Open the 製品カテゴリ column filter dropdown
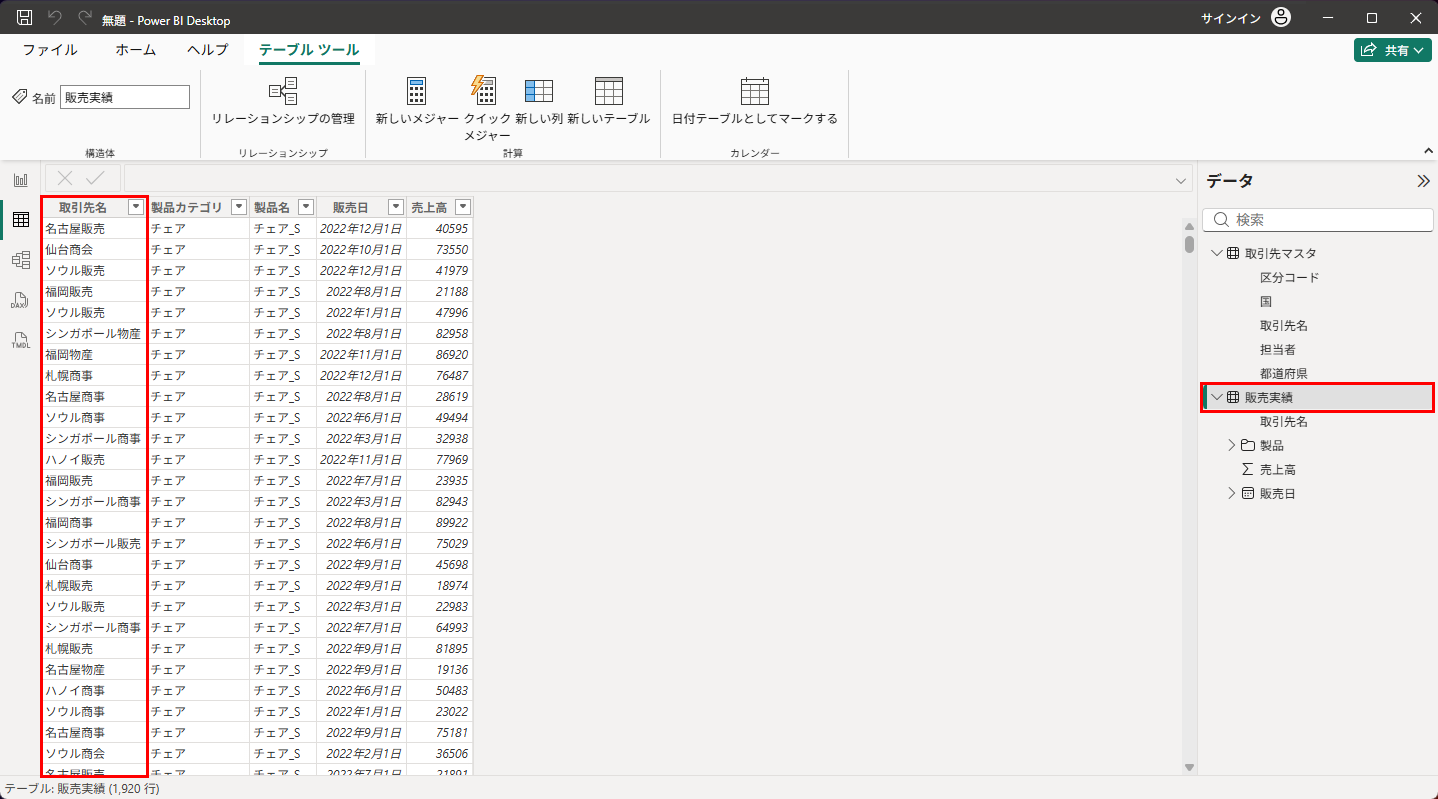The height and width of the screenshot is (799, 1438). point(239,207)
